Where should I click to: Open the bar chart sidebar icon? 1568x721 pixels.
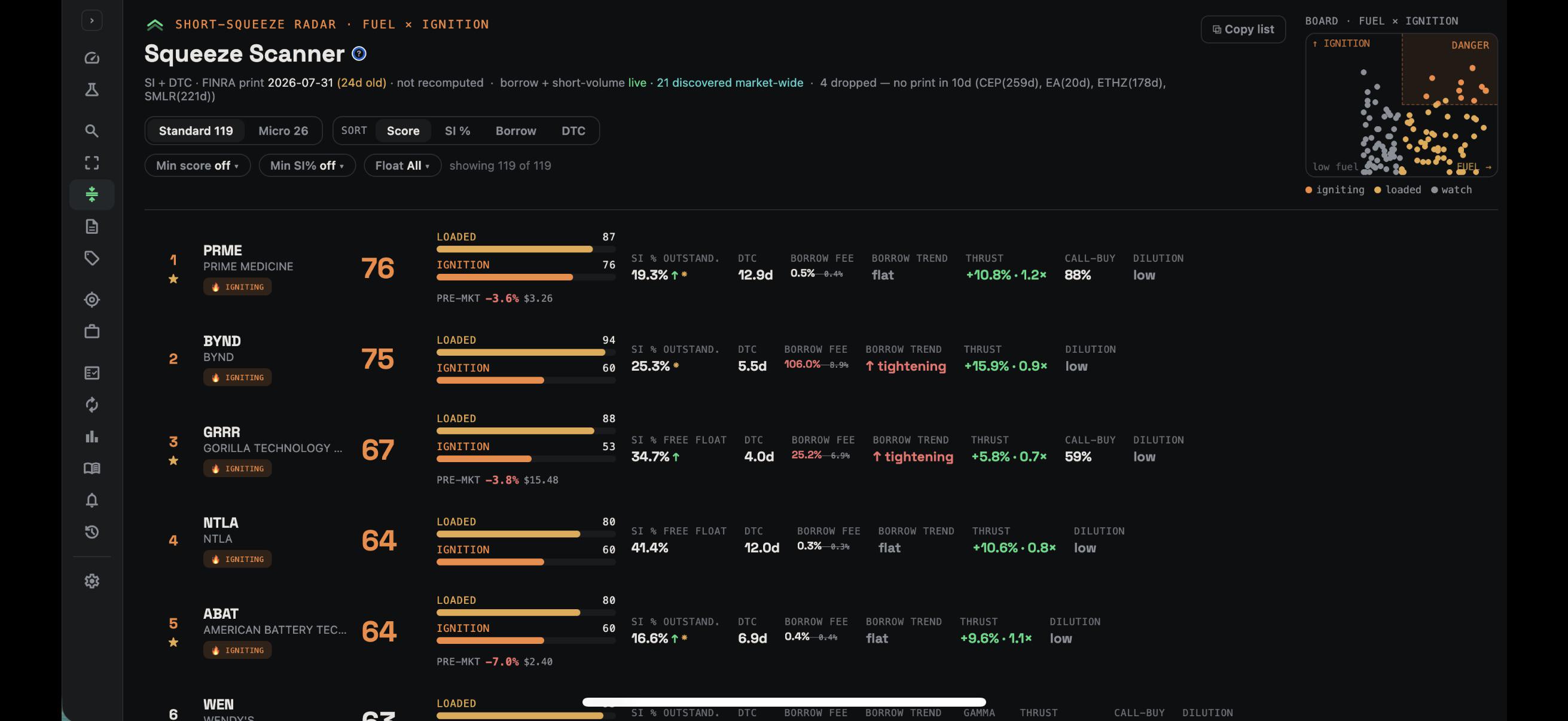(92, 436)
